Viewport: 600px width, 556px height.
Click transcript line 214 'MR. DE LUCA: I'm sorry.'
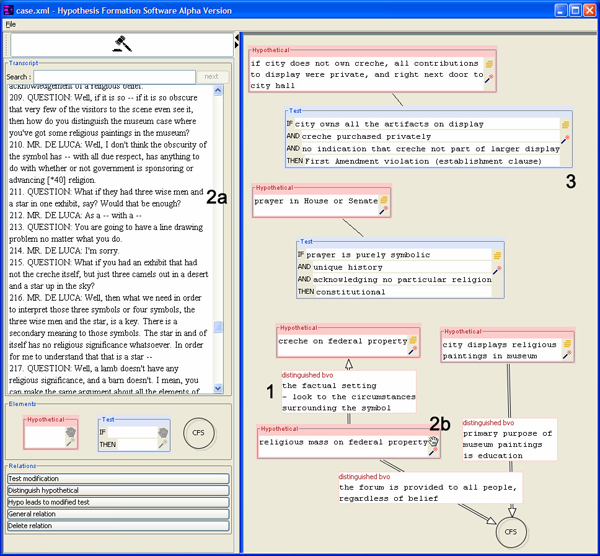pyautogui.click(x=64, y=251)
